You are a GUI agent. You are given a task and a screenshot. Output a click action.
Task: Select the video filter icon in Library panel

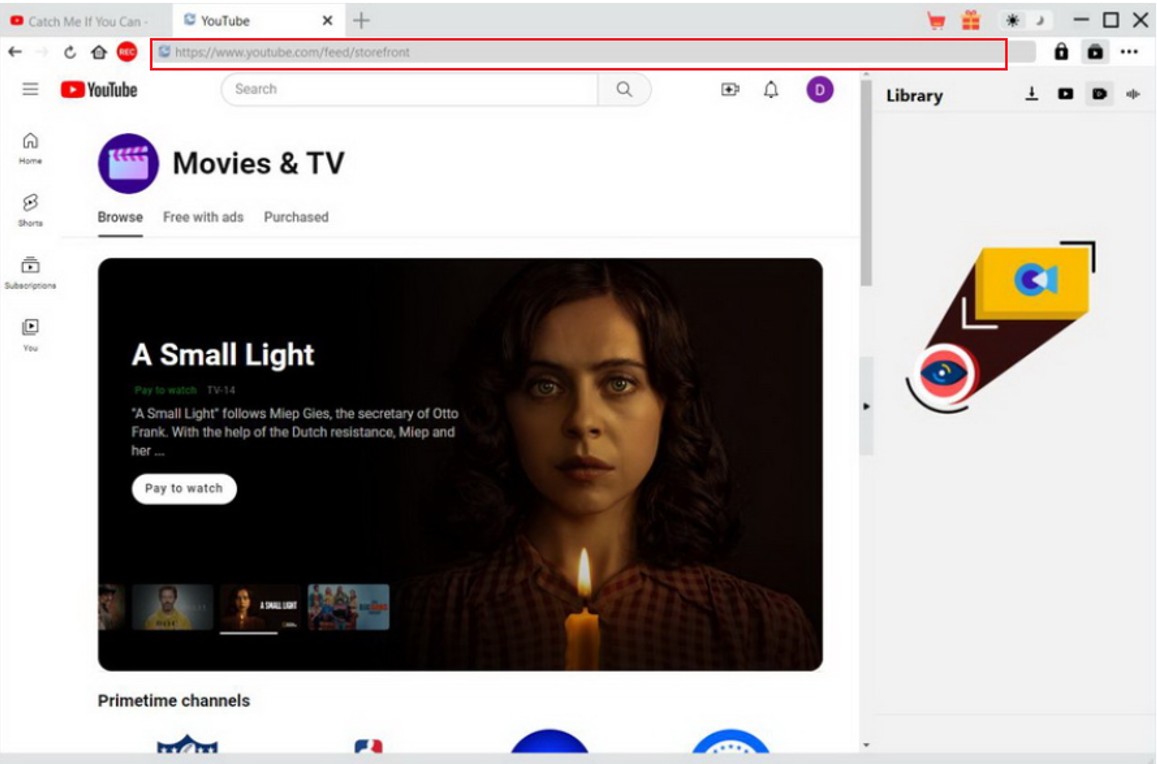1099,95
